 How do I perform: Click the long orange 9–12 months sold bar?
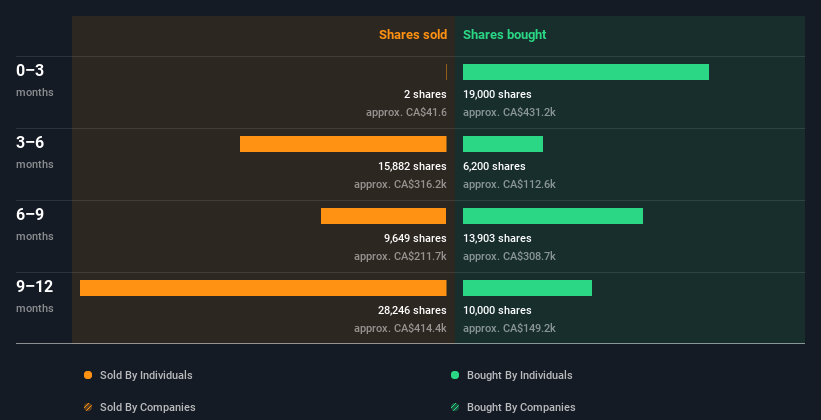coord(263,288)
